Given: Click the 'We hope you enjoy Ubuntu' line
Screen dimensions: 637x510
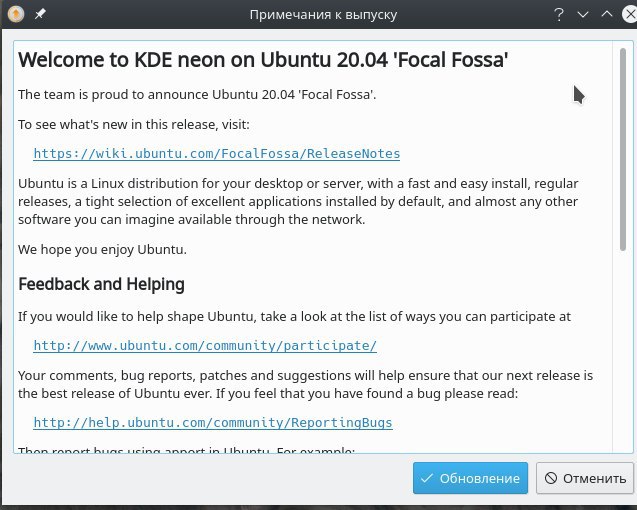Looking at the screenshot, I should click(x=102, y=250).
